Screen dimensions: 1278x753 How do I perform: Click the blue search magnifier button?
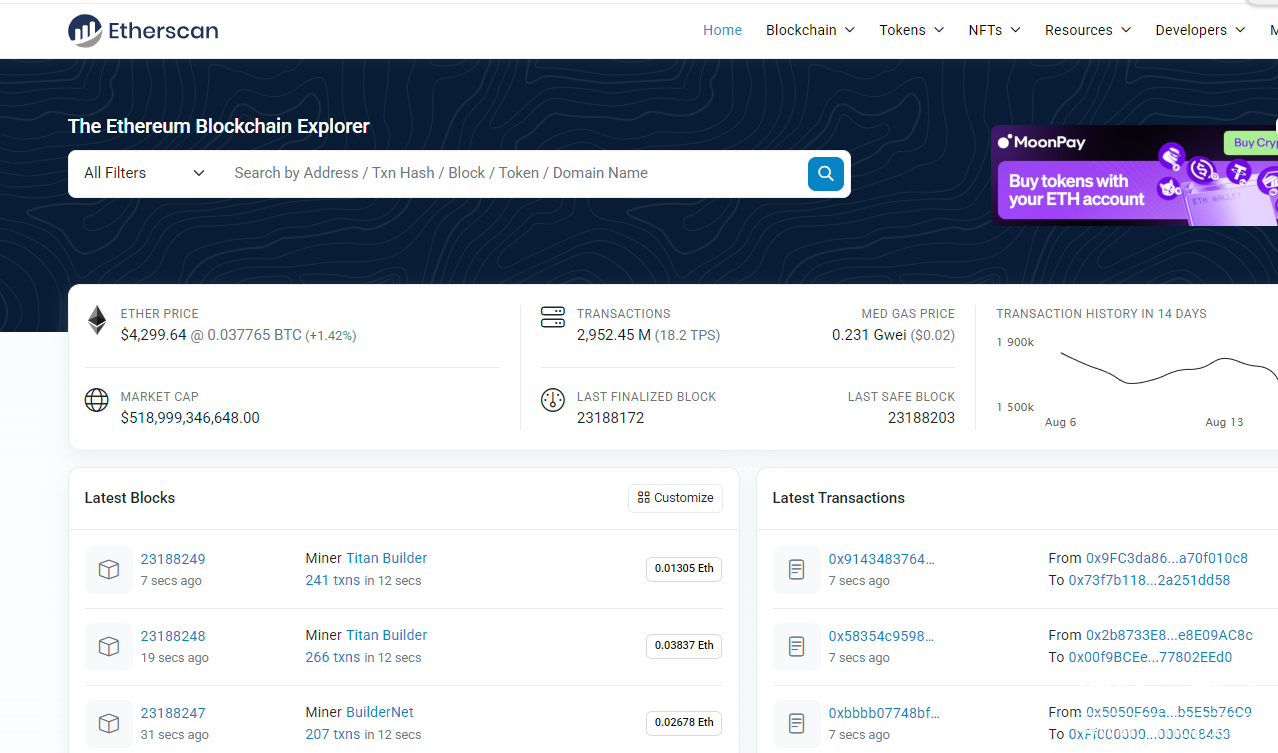click(825, 174)
